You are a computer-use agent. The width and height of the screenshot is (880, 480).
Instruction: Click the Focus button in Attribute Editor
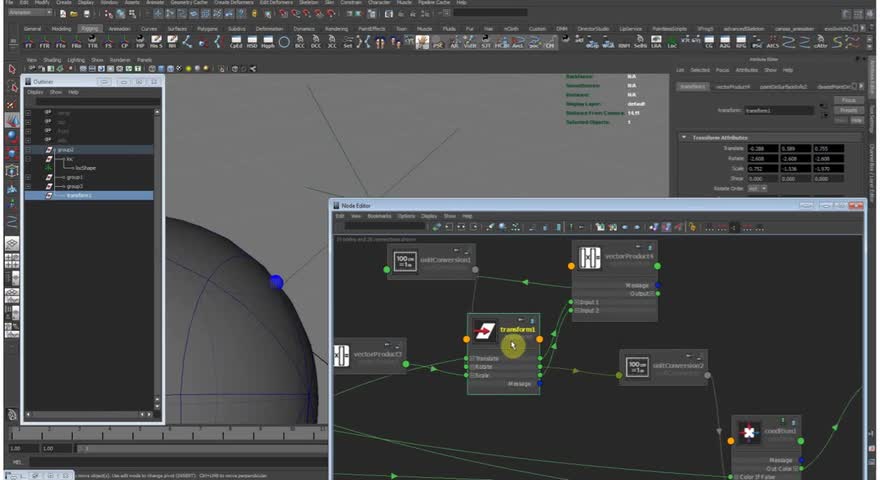pos(847,100)
